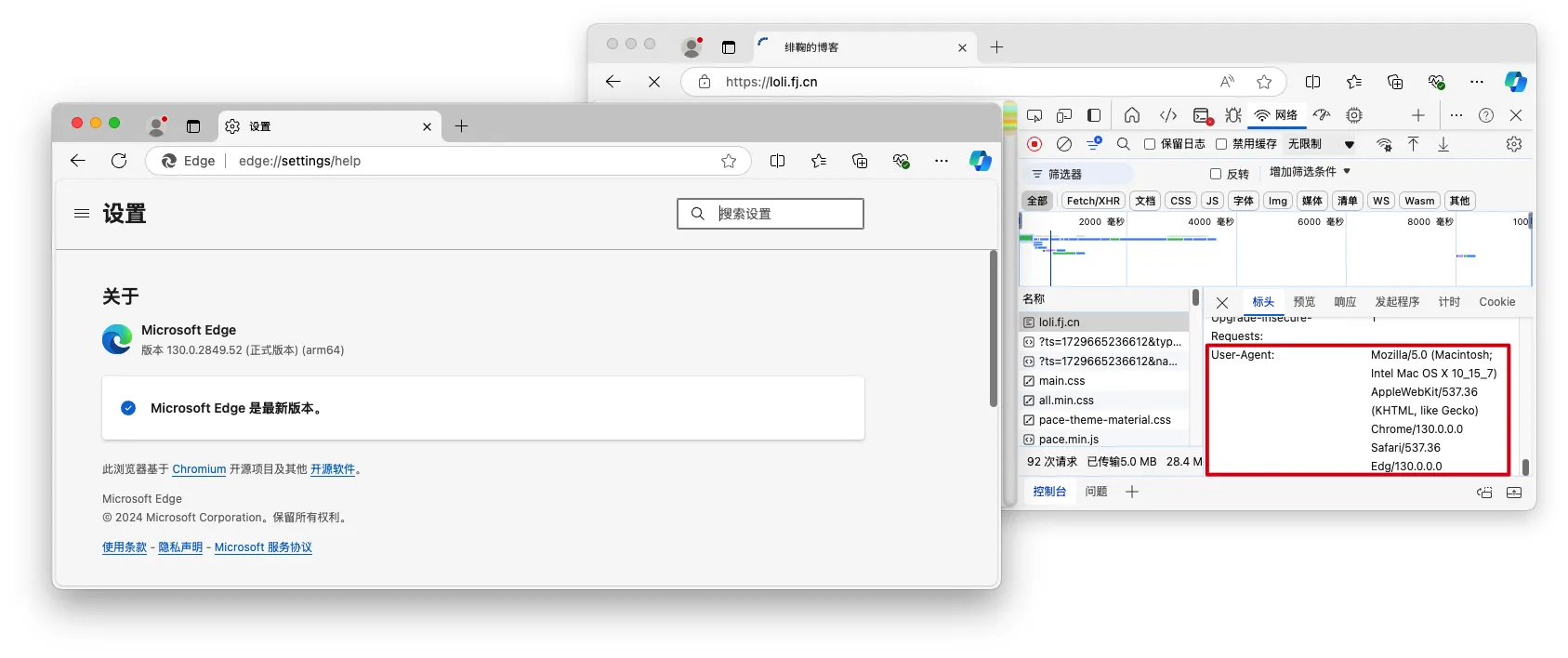Switch to the 响应 response tab
The height and width of the screenshot is (658, 1568).
click(1345, 302)
